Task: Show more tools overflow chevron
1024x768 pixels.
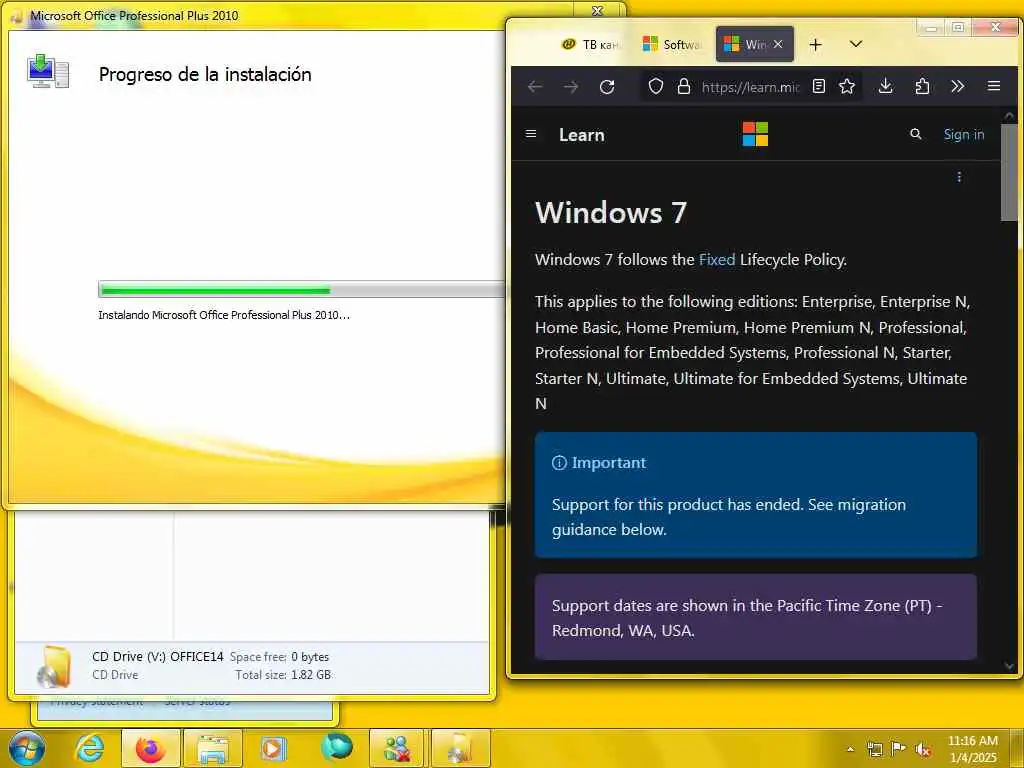Action: (x=957, y=86)
